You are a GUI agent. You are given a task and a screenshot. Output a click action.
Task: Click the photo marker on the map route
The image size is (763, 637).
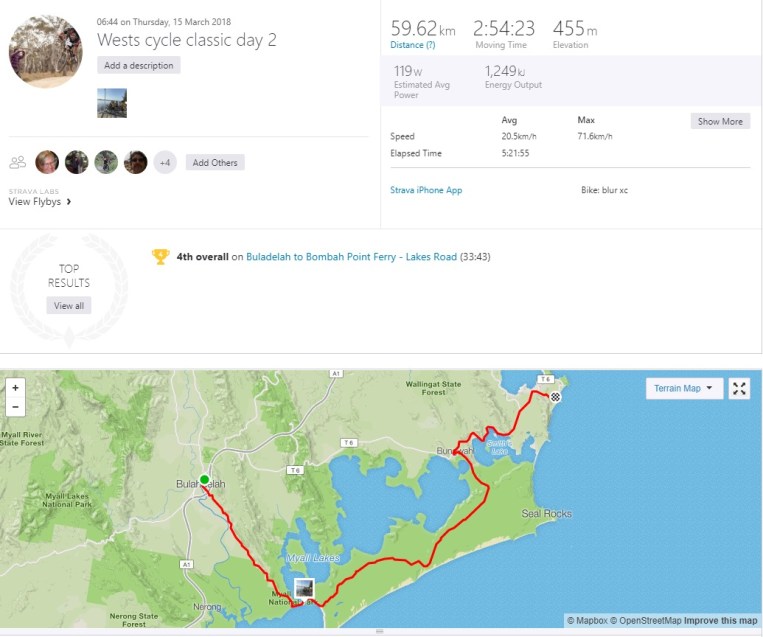coord(304,588)
